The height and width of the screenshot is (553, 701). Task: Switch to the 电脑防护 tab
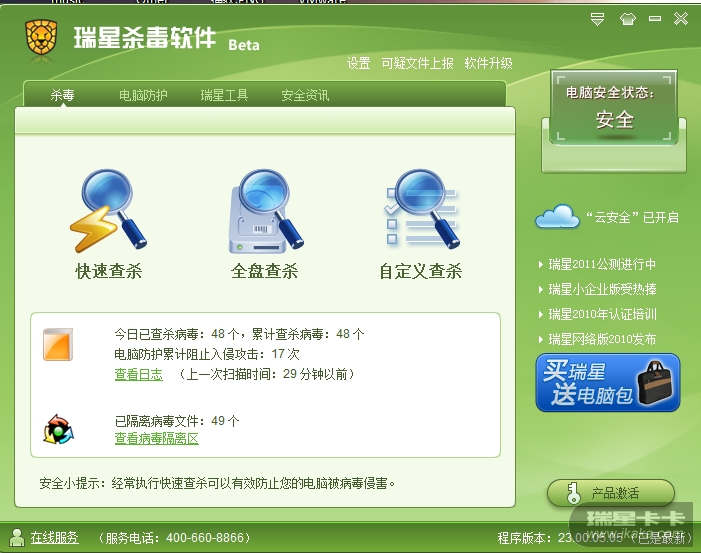[x=143, y=95]
